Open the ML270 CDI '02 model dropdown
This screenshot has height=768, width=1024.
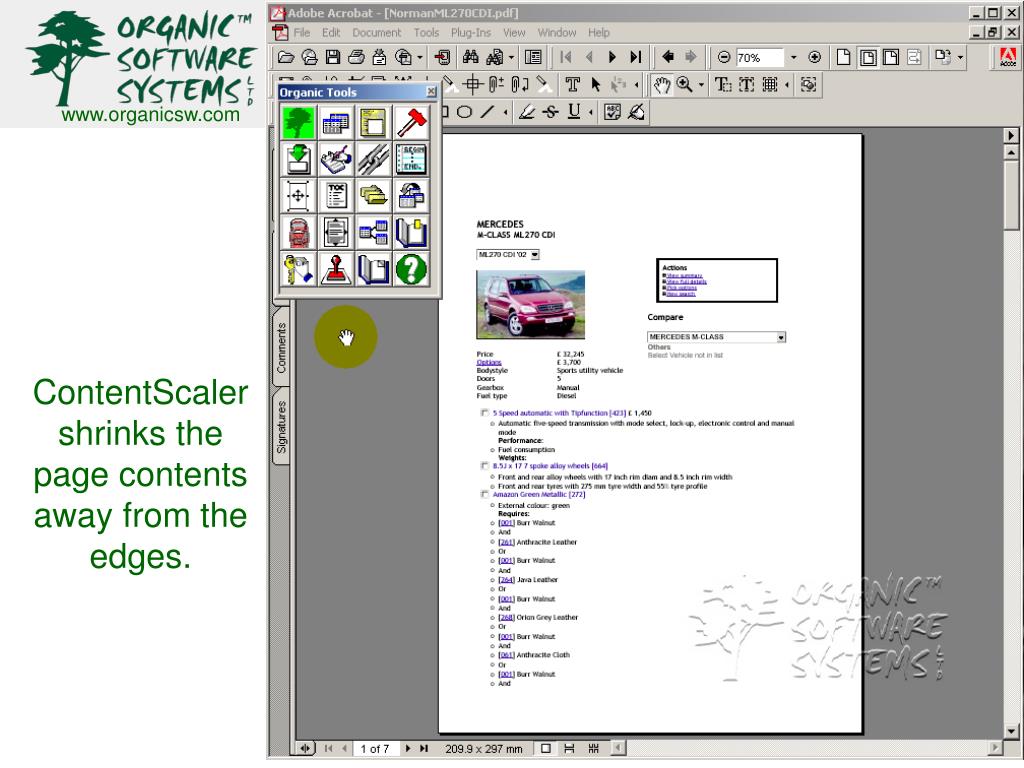point(535,255)
